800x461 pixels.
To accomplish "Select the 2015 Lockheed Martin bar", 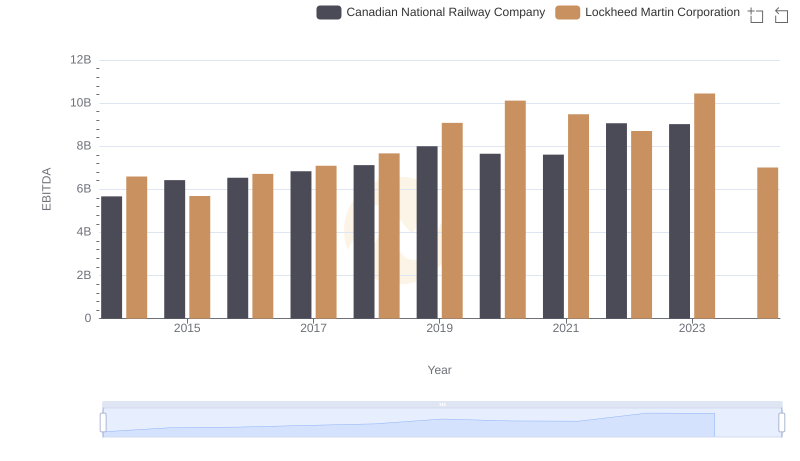I will pyautogui.click(x=199, y=258).
